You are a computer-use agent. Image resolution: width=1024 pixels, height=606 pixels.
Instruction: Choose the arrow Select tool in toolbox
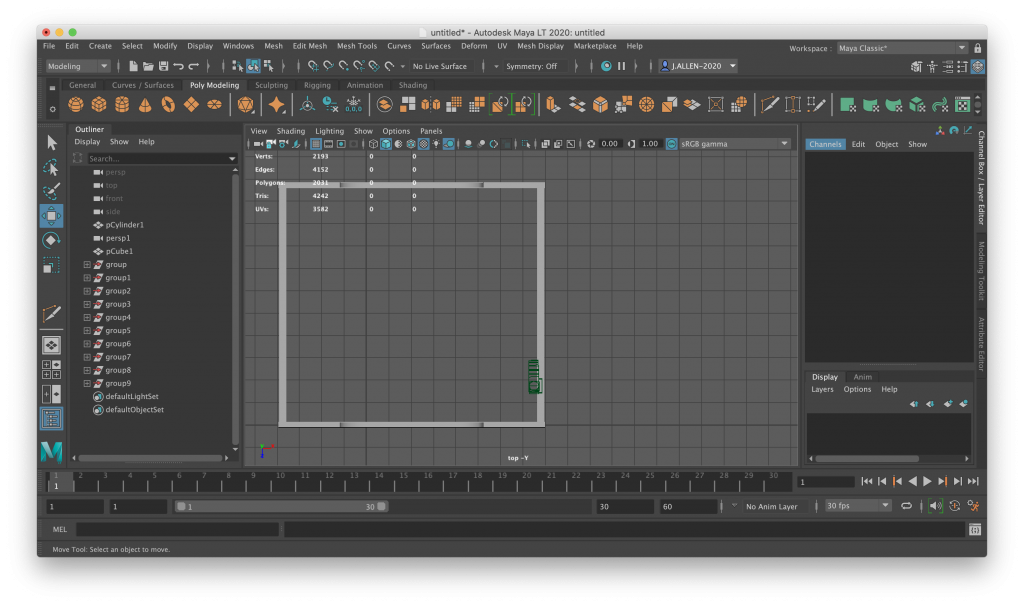tap(51, 142)
